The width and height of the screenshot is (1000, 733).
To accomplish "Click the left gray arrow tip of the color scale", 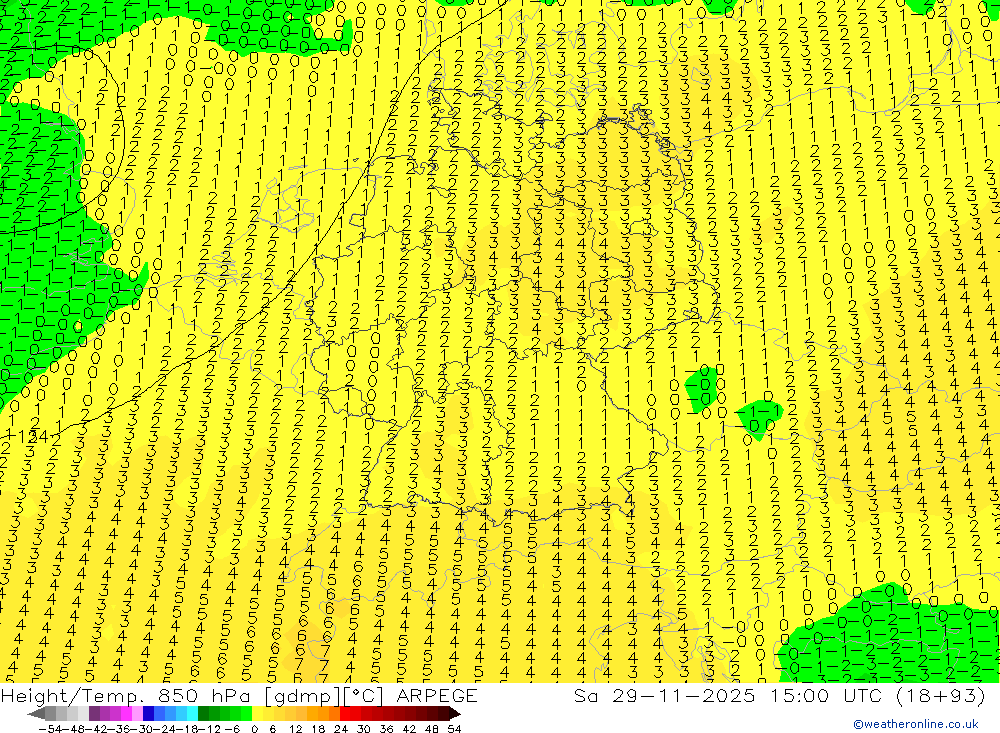I will pos(36,713).
